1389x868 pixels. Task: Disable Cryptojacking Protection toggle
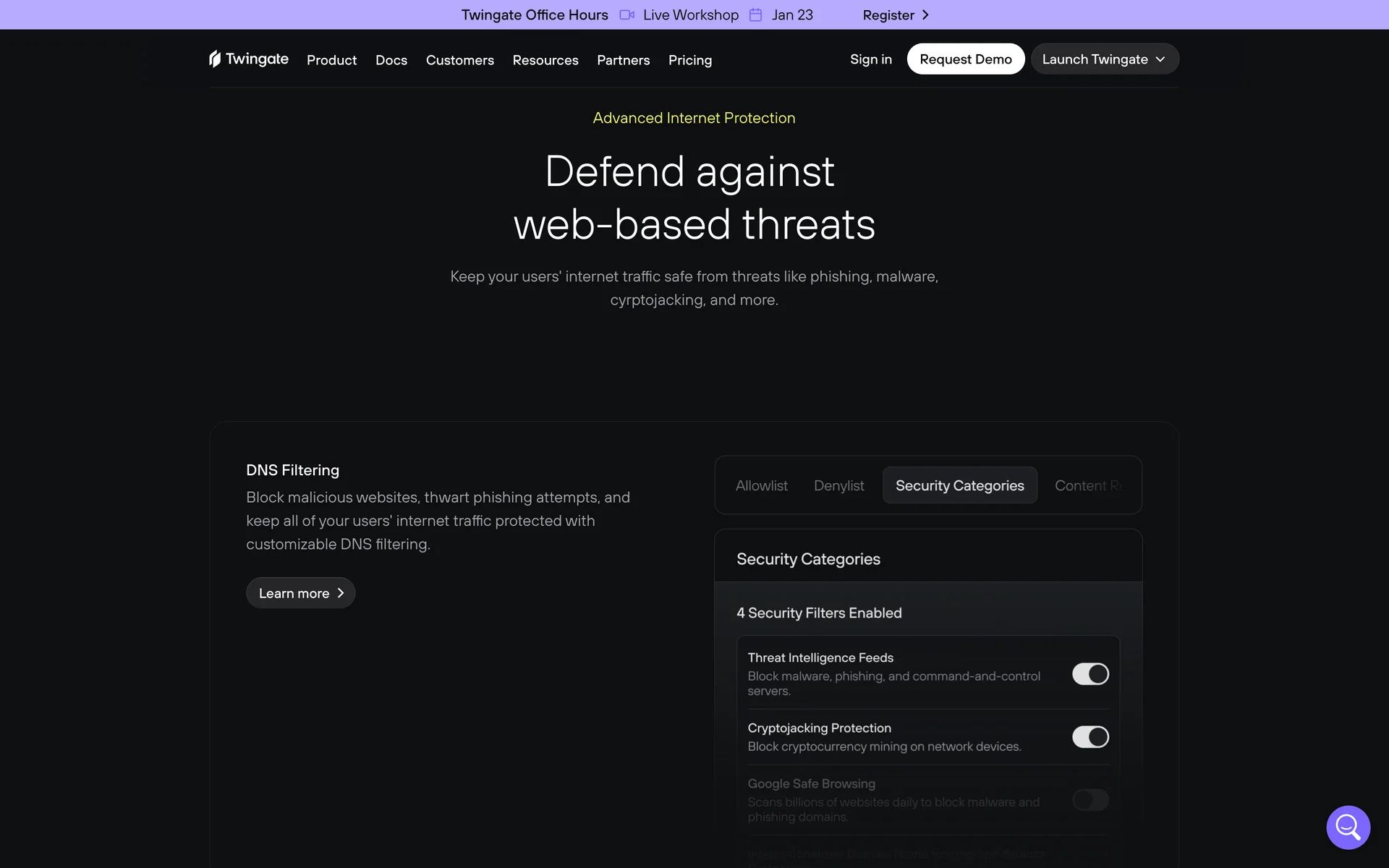[1090, 737]
